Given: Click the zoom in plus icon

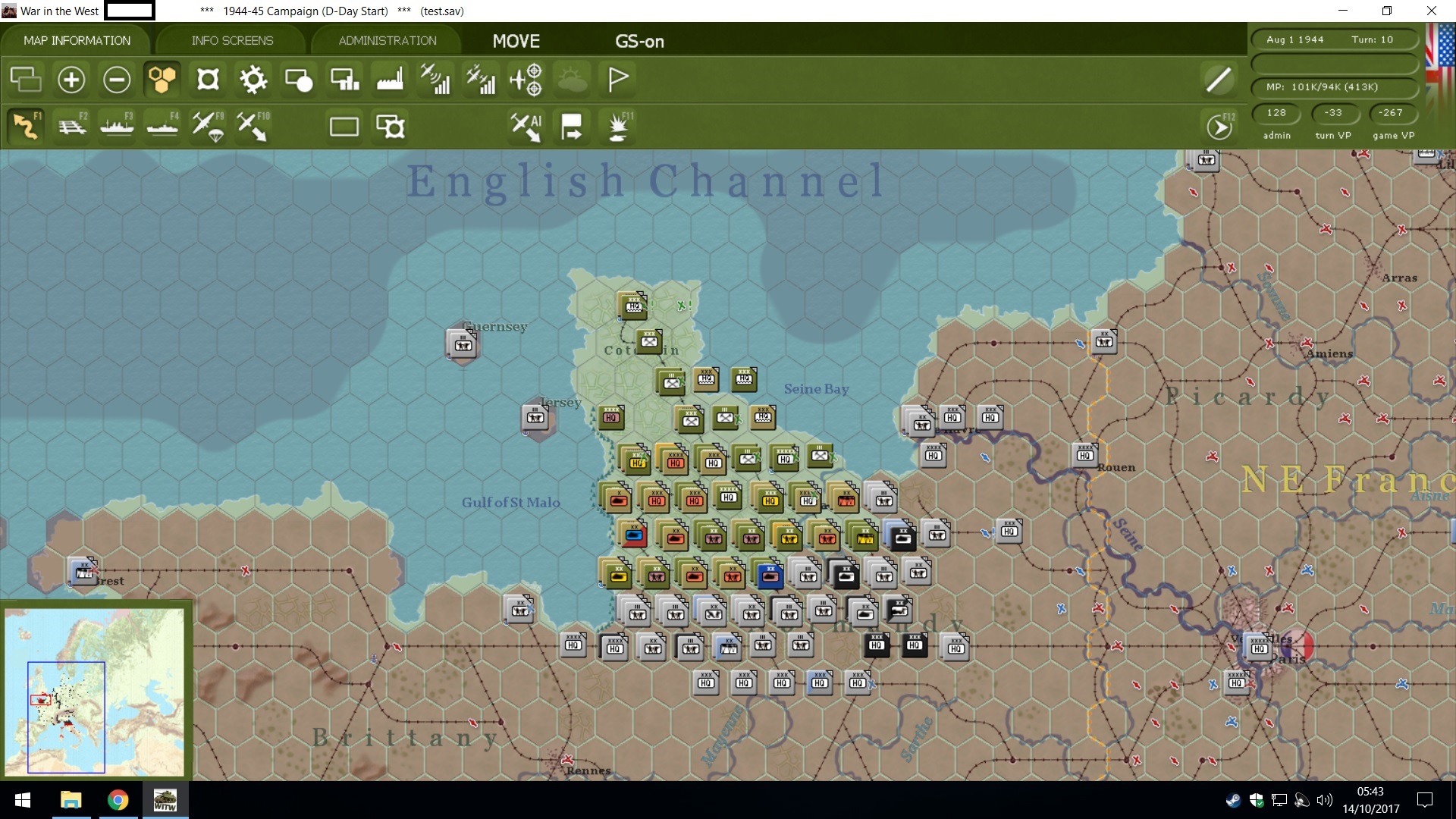Looking at the screenshot, I should coord(71,79).
